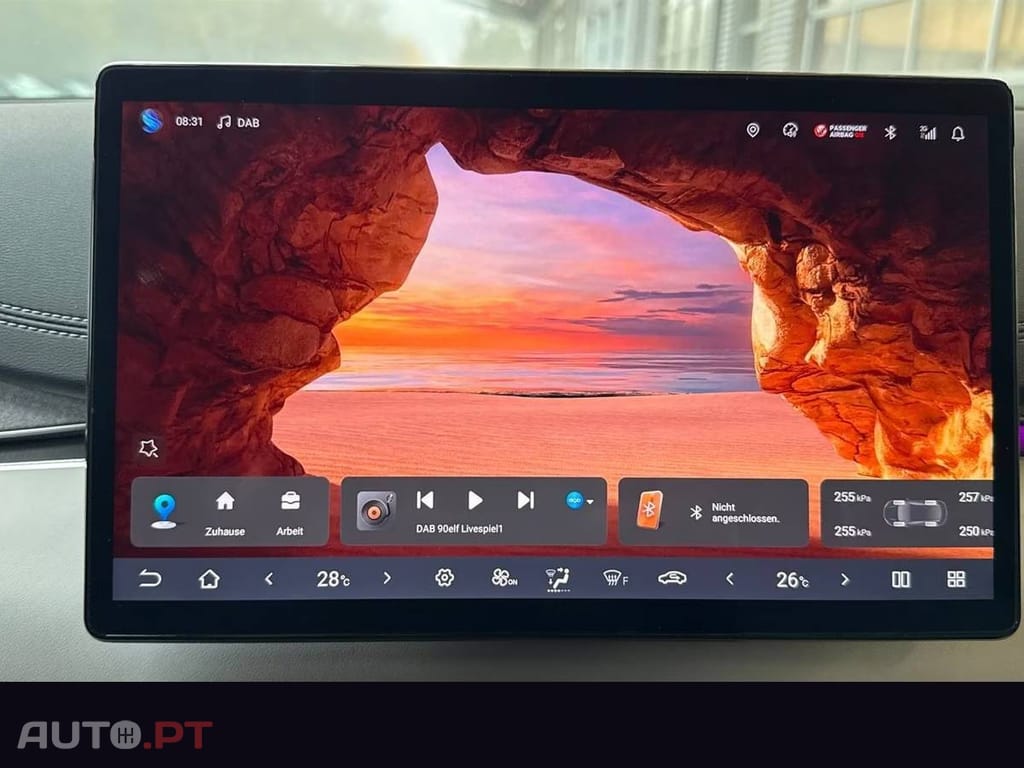Tap the location pin status icon
The image size is (1024, 768).
pyautogui.click(x=752, y=130)
